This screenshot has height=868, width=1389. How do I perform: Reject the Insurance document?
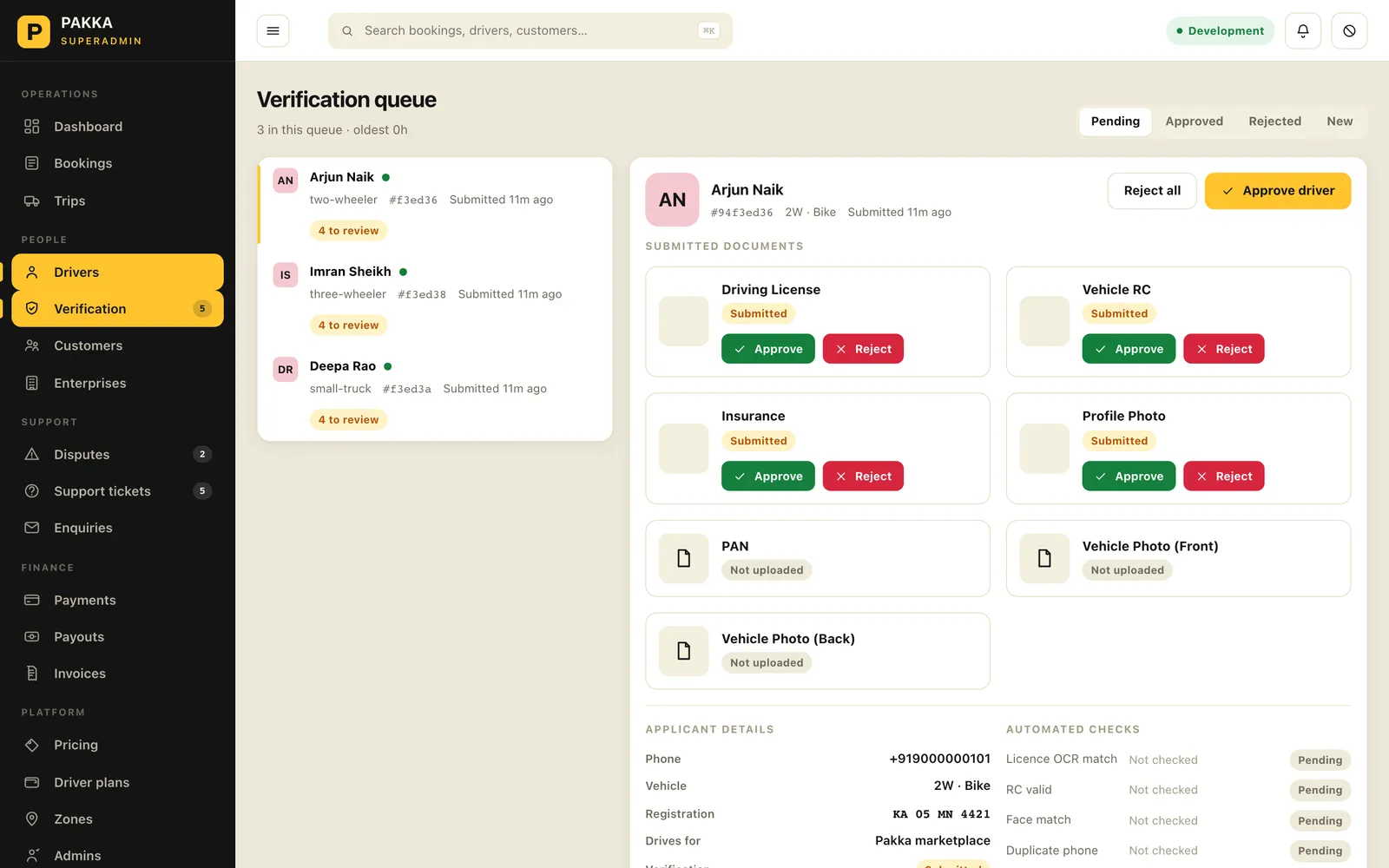coord(863,477)
